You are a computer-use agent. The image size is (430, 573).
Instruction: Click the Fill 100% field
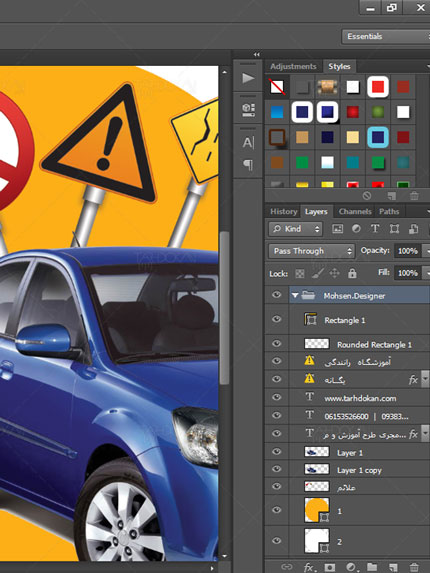pos(408,273)
